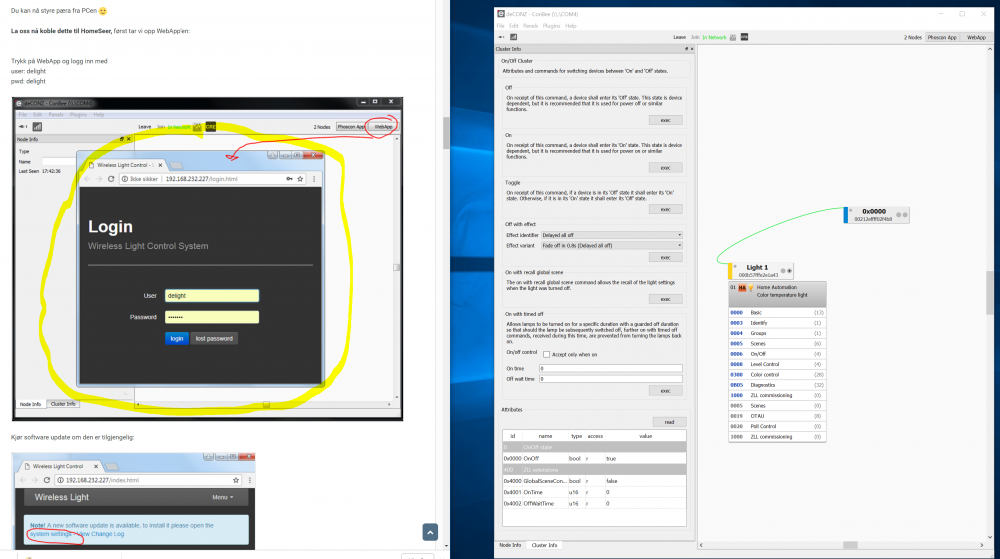Click the network settings icon beside In Network
1000x559 pixels.
(732, 37)
